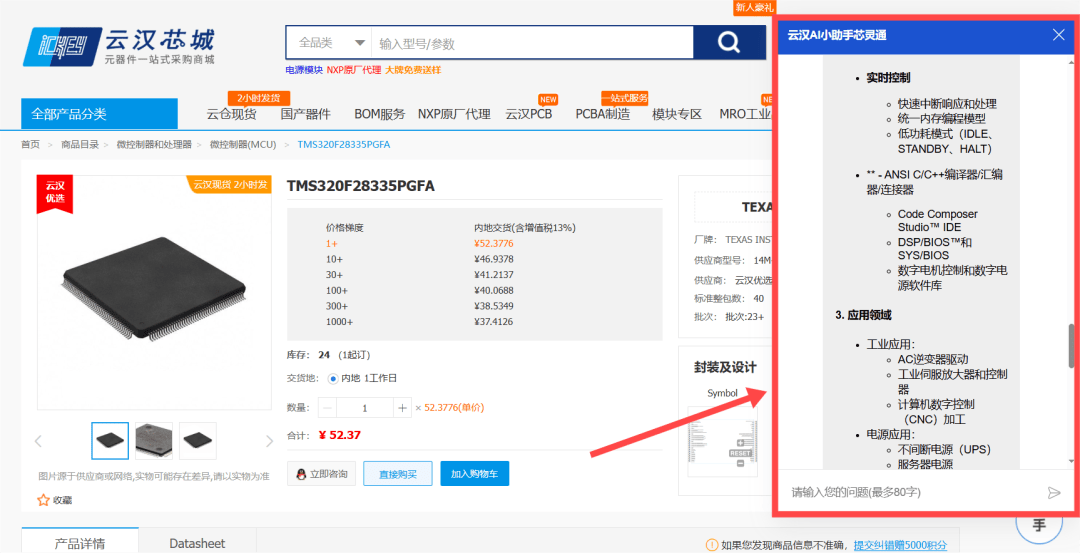1080x553 pixels.
Task: Click 首页 breadcrumb link
Action: point(30,145)
